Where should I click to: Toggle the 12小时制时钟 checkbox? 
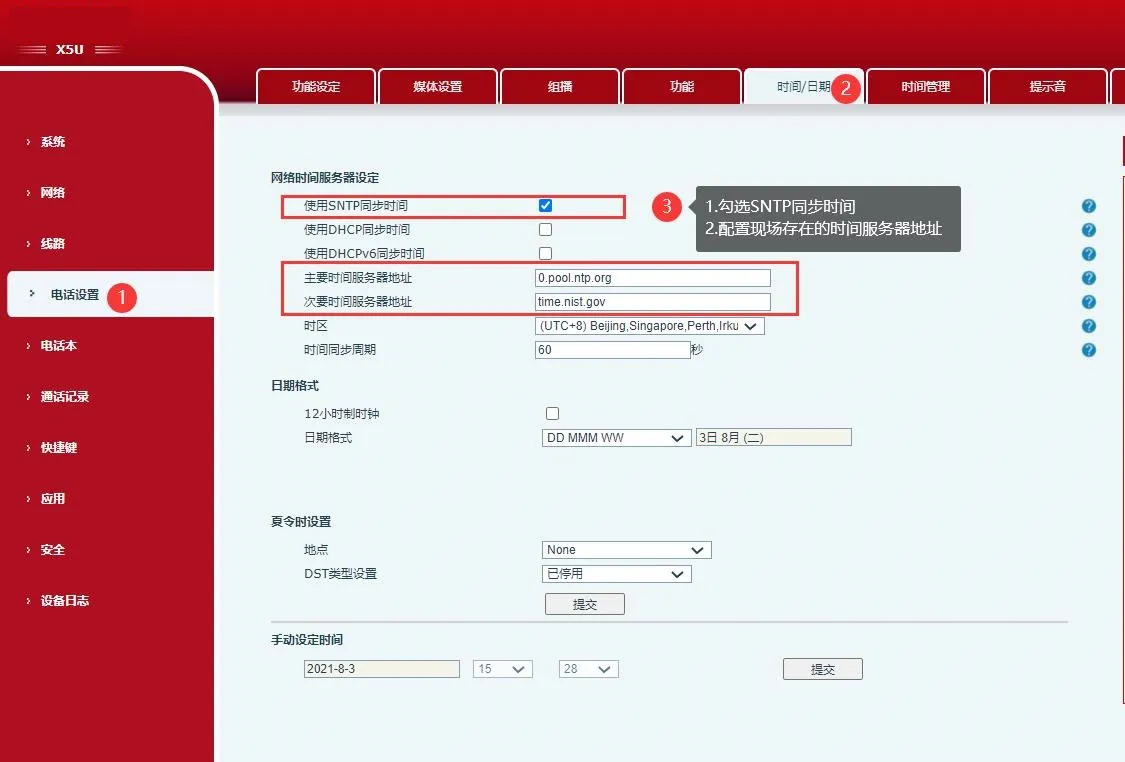click(x=552, y=413)
